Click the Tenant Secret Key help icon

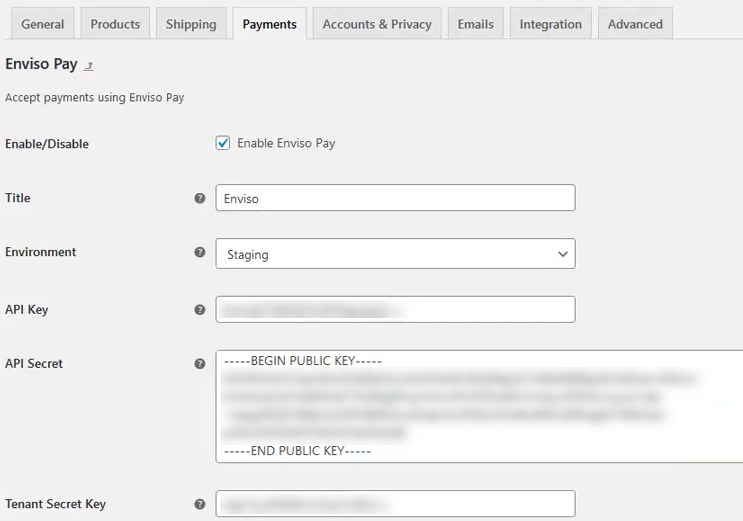200,504
